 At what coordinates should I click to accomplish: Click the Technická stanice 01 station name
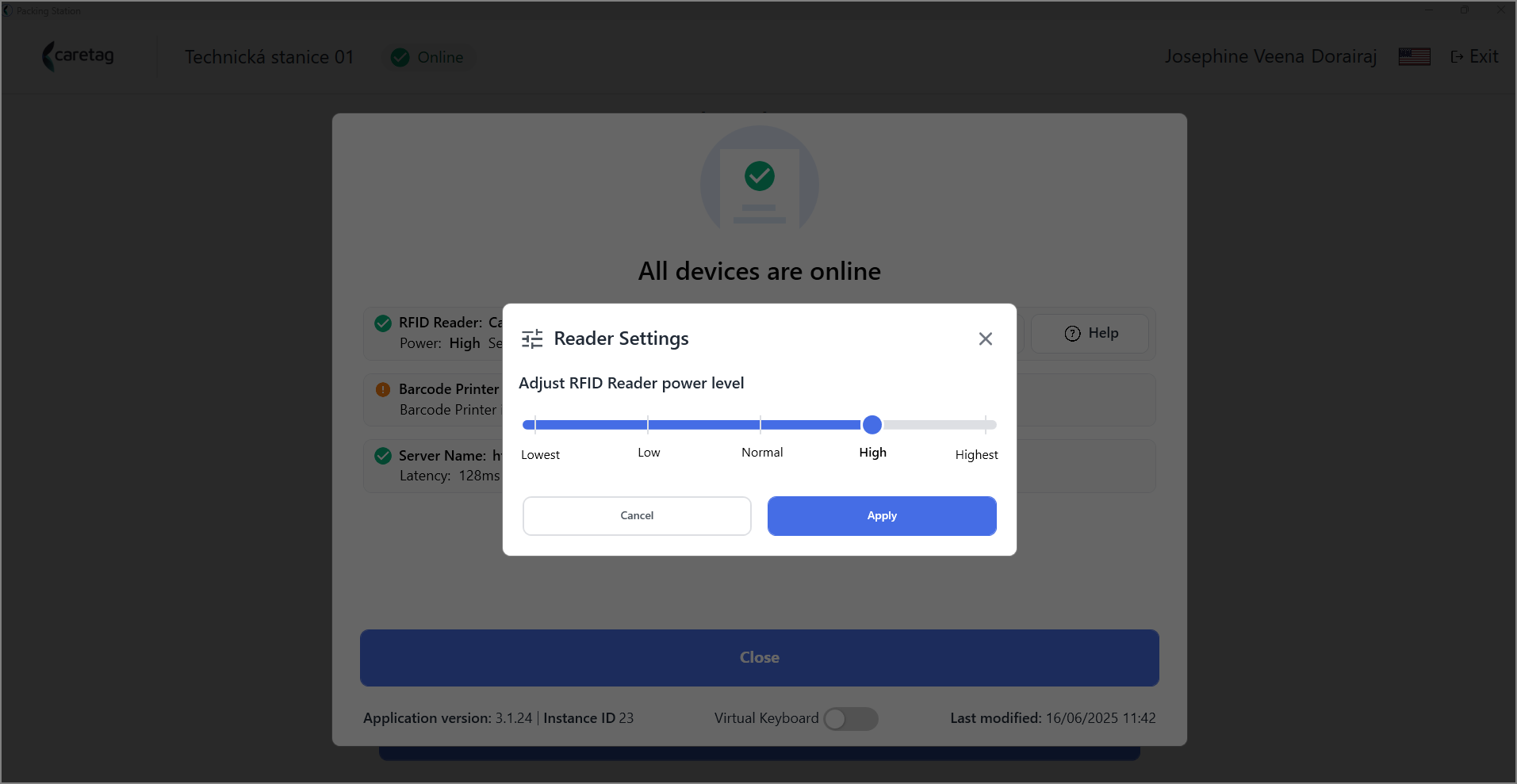pos(270,57)
